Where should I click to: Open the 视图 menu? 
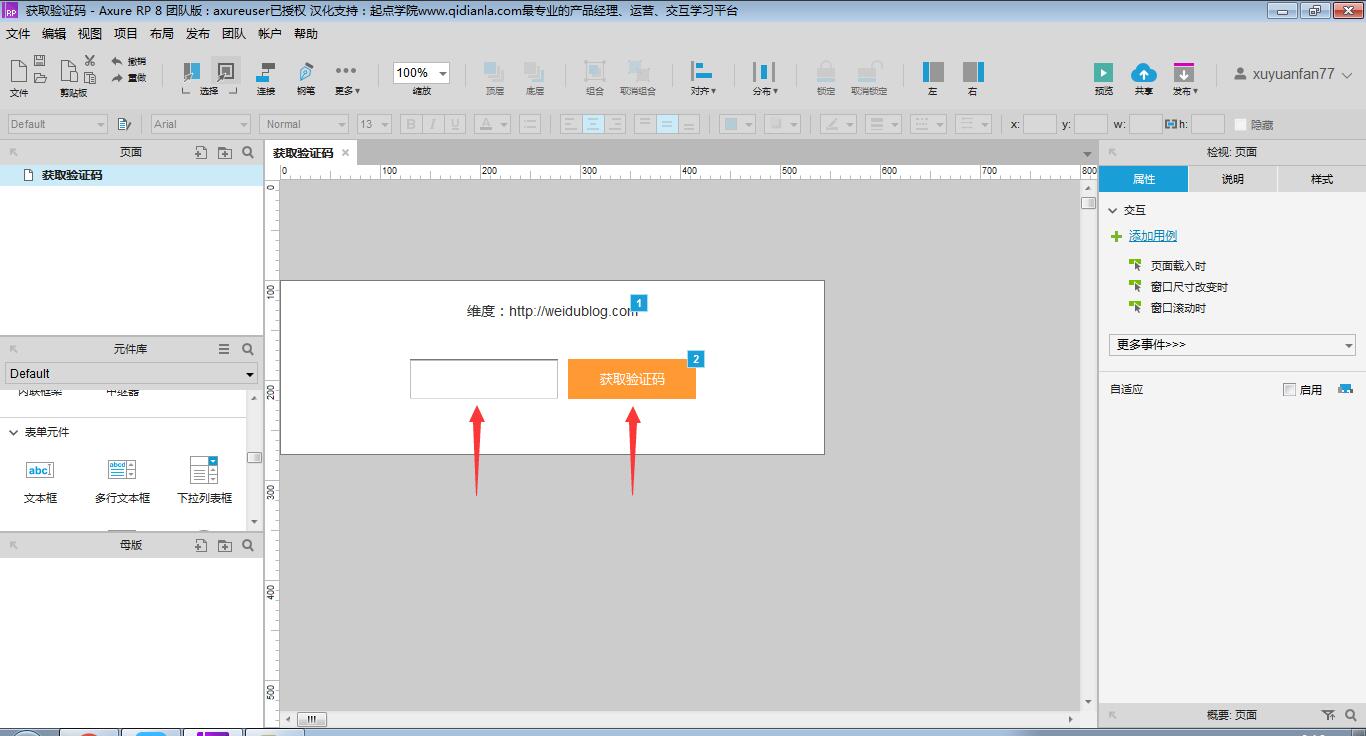90,33
